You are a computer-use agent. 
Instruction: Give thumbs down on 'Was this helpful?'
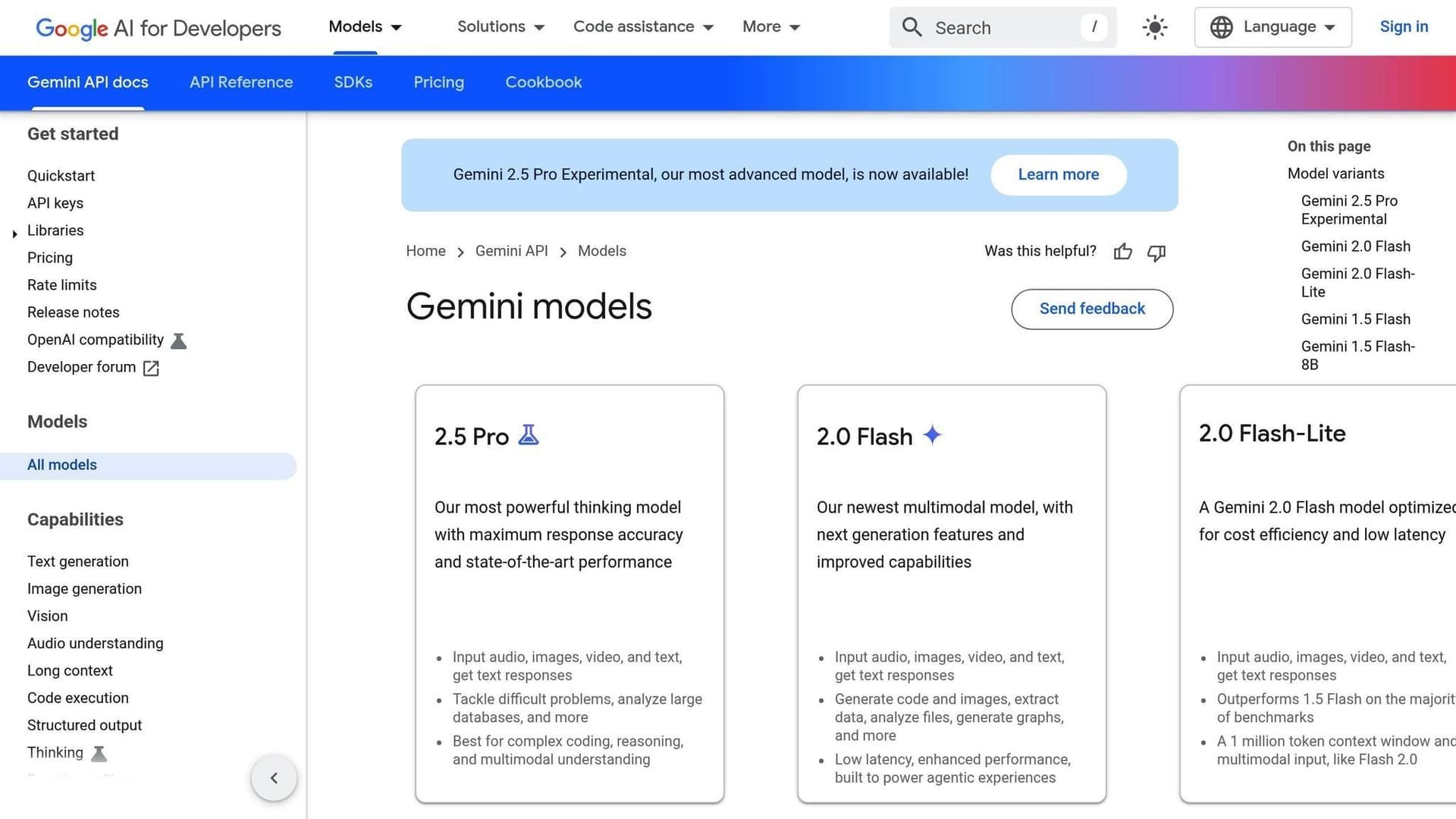pyautogui.click(x=1156, y=253)
